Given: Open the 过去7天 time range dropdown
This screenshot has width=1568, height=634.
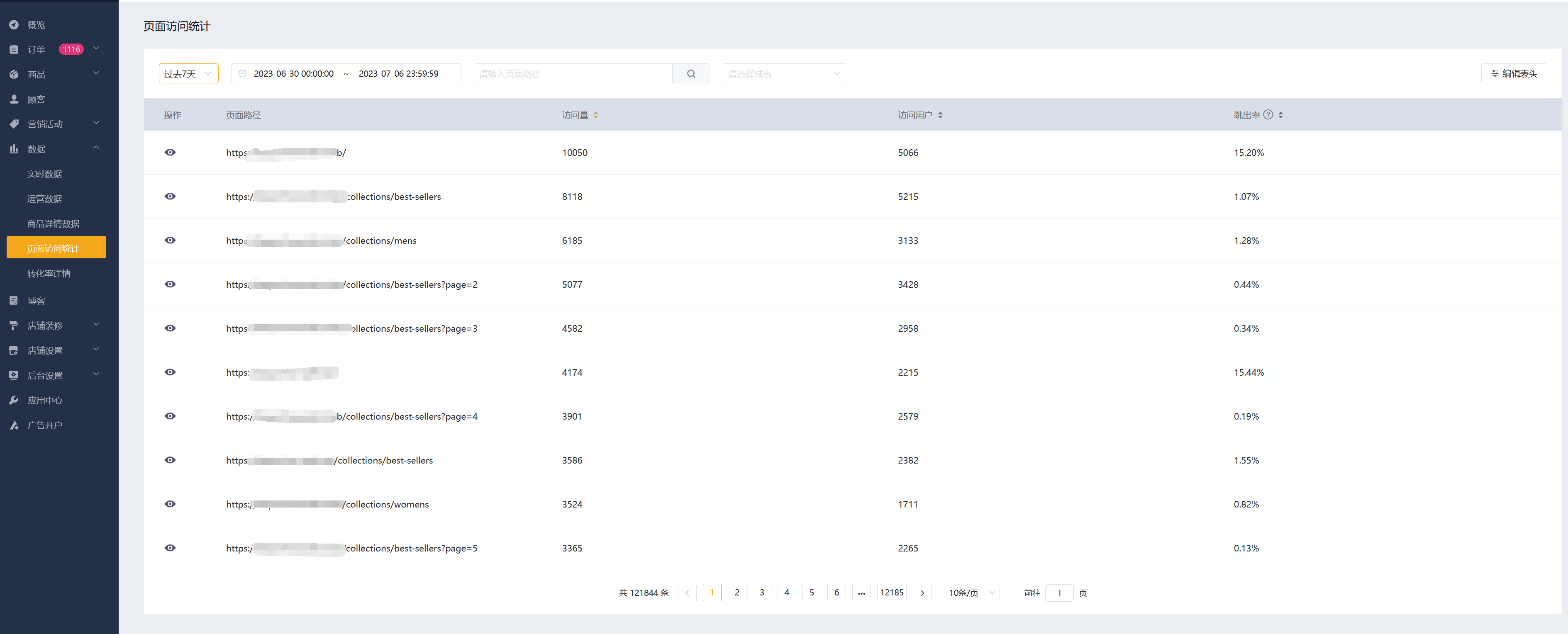Looking at the screenshot, I should click(x=188, y=74).
